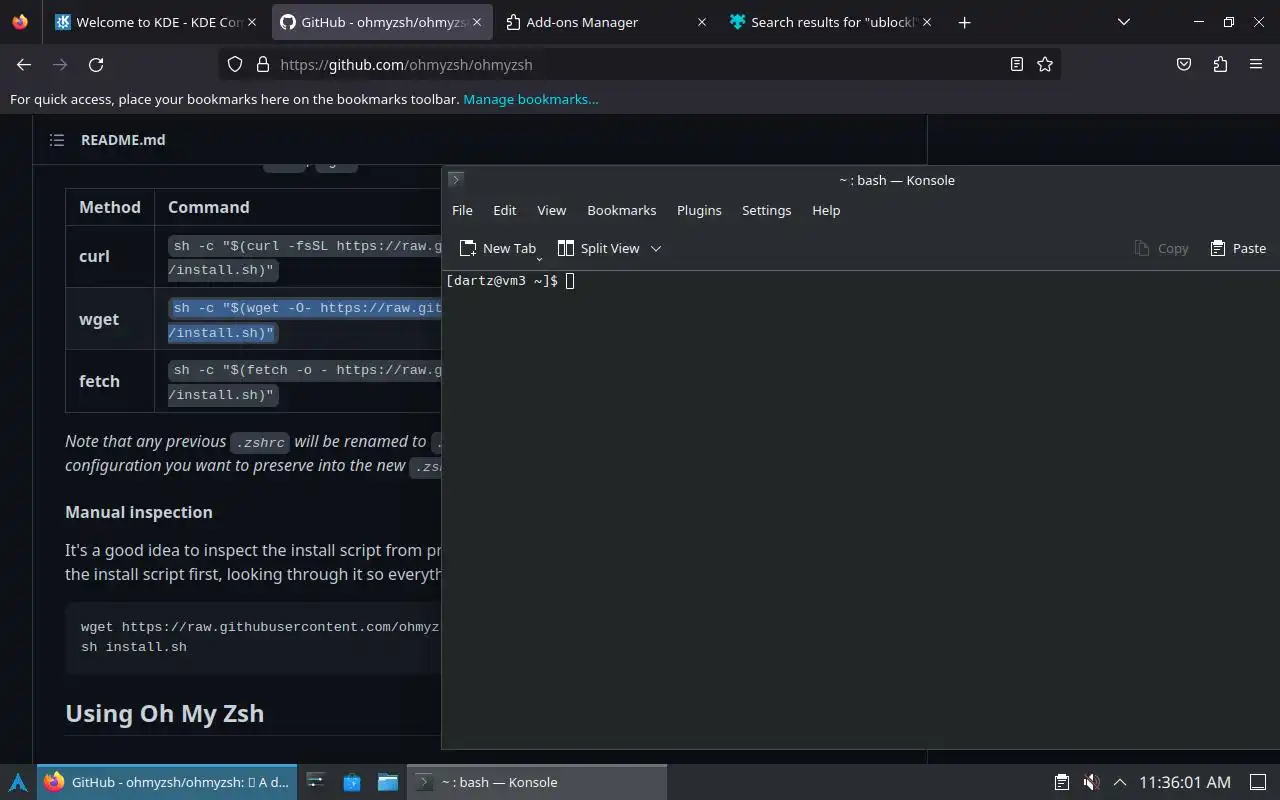
Task: Close the GitHub ohmyzsh tab
Action: [476, 22]
